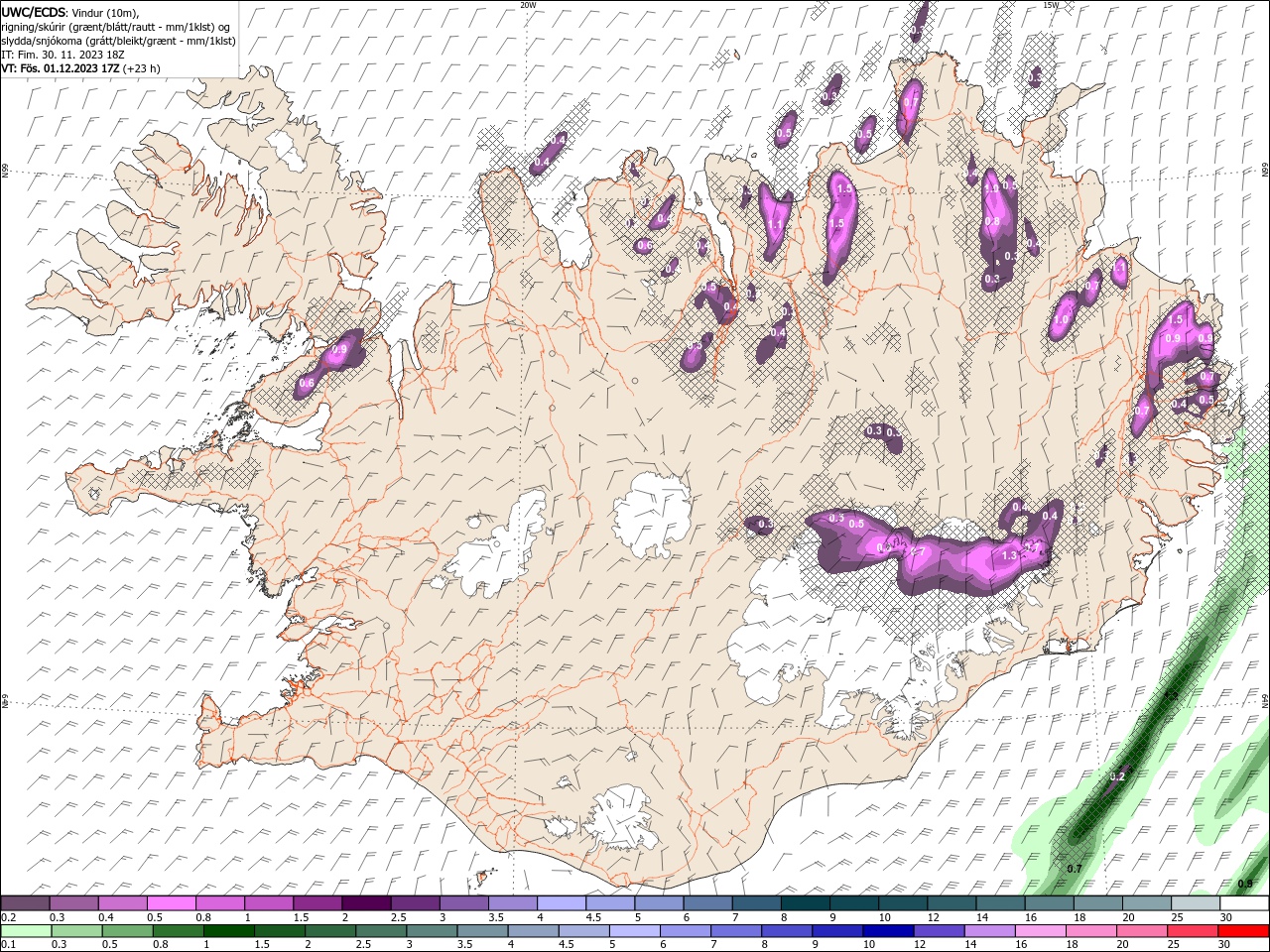Pick first grey-purple snow swatch after 0.2
The width and height of the screenshot is (1270, 952).
(x=25, y=903)
